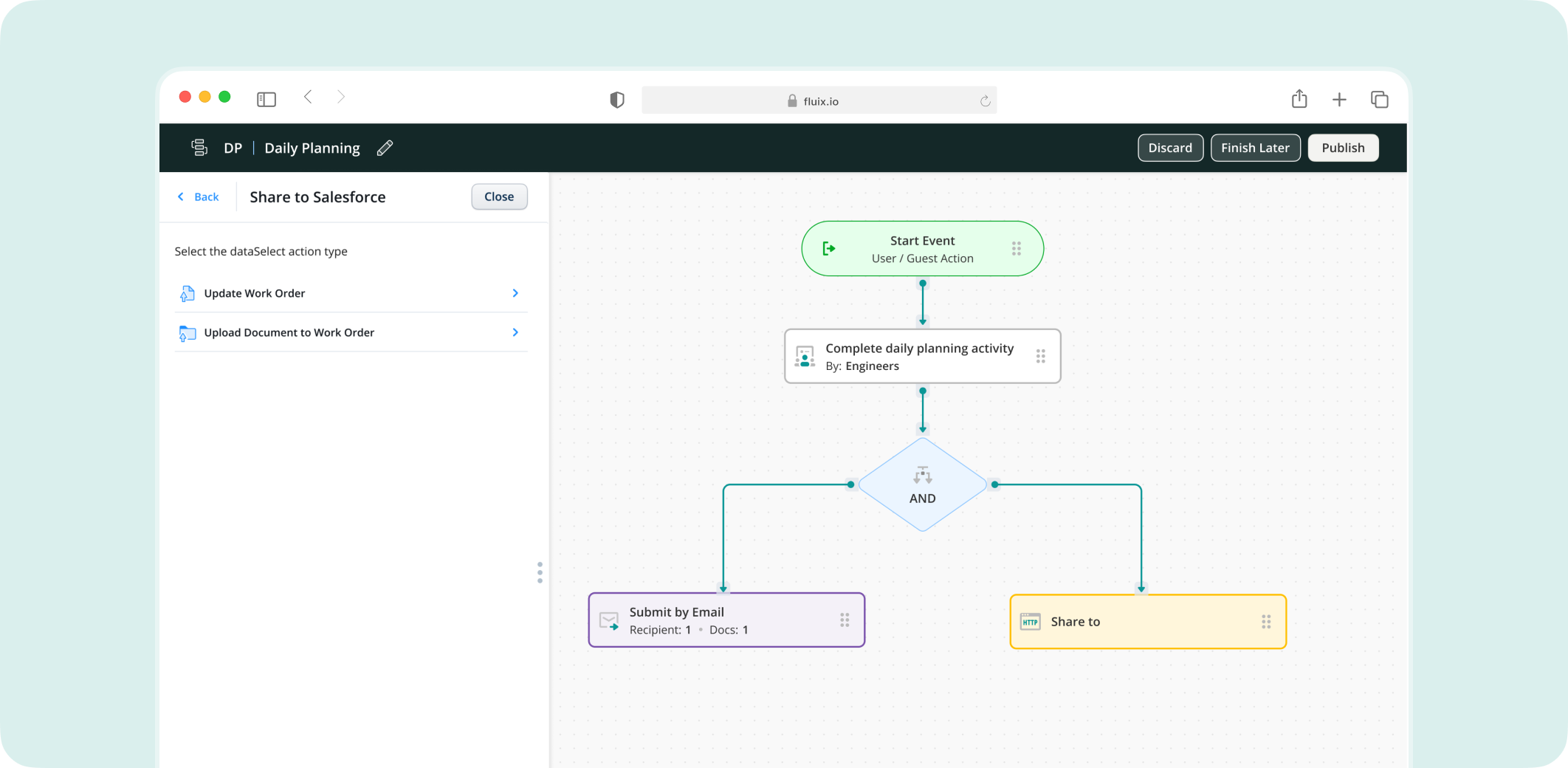Click drag handle on Share to node
This screenshot has height=768, width=1568.
tap(1266, 622)
